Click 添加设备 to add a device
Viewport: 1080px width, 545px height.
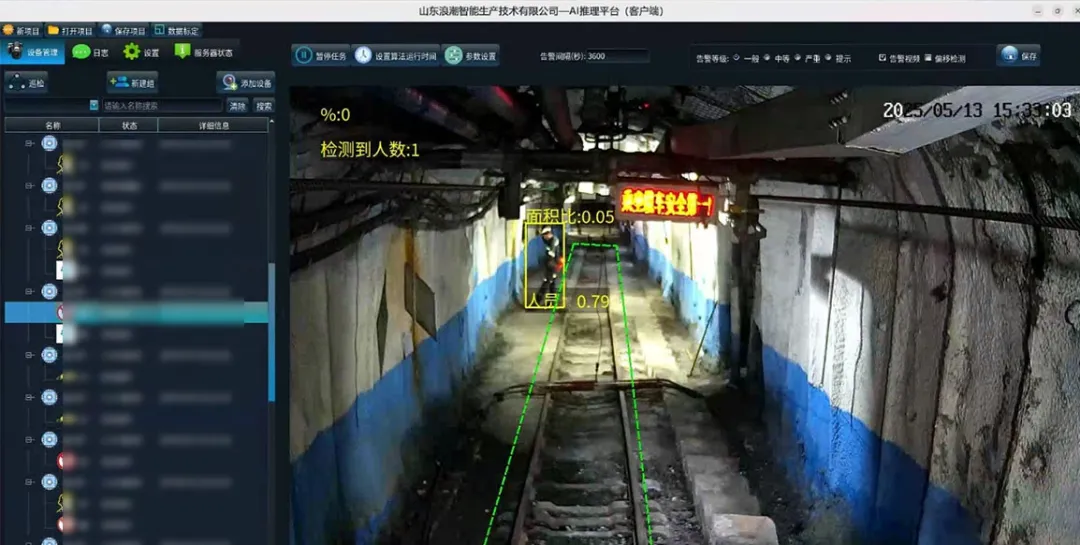click(x=246, y=83)
